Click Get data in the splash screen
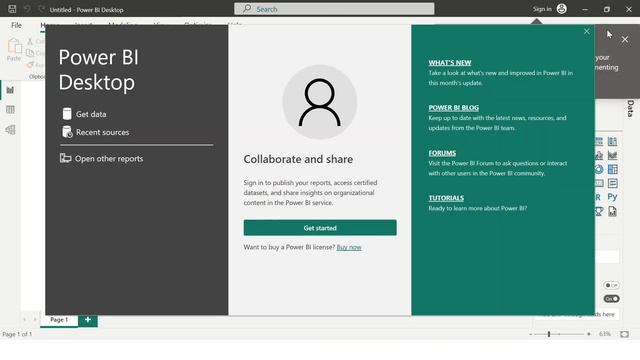Image resolution: width=640 pixels, height=360 pixels. click(x=91, y=114)
